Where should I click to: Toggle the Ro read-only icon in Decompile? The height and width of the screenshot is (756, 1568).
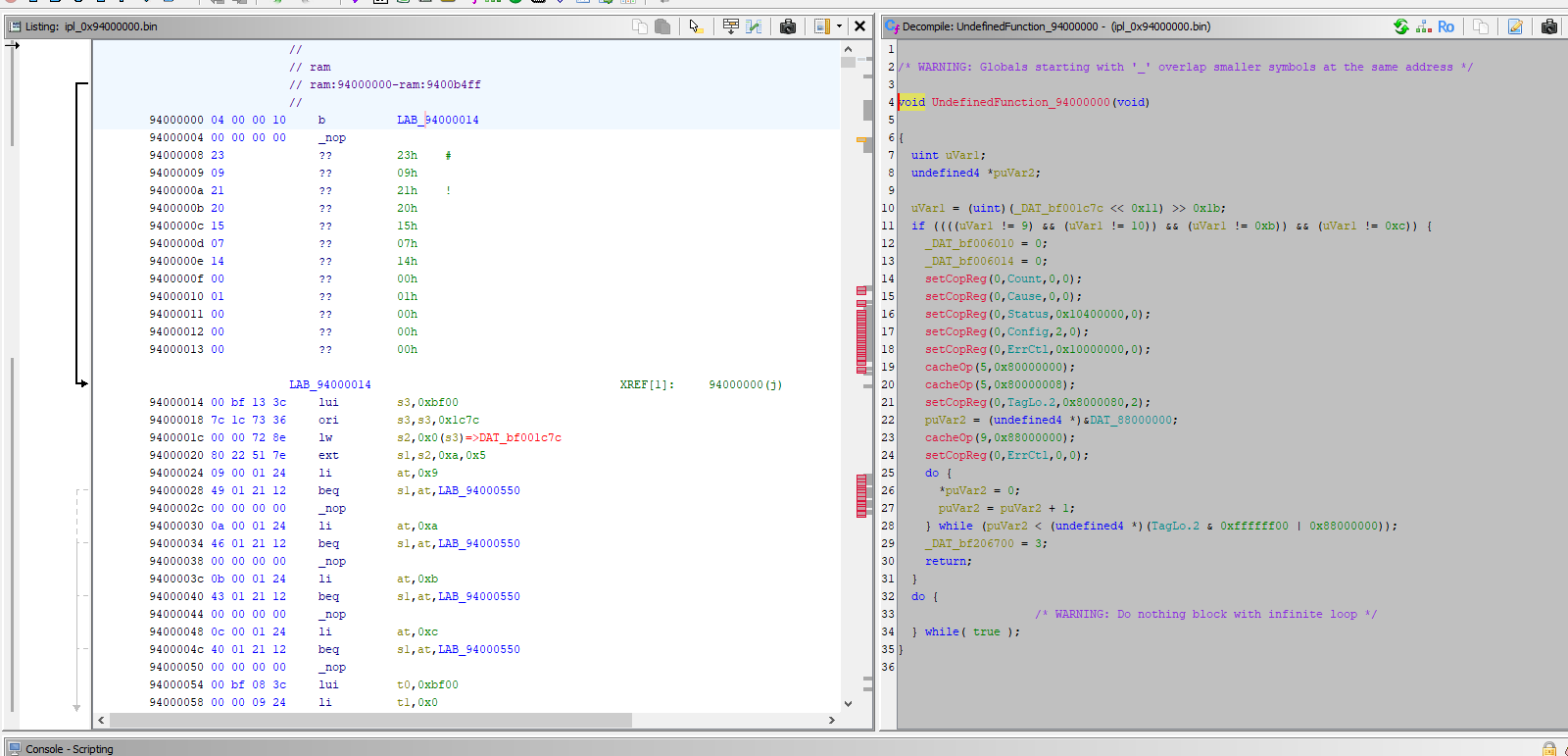point(1446,26)
